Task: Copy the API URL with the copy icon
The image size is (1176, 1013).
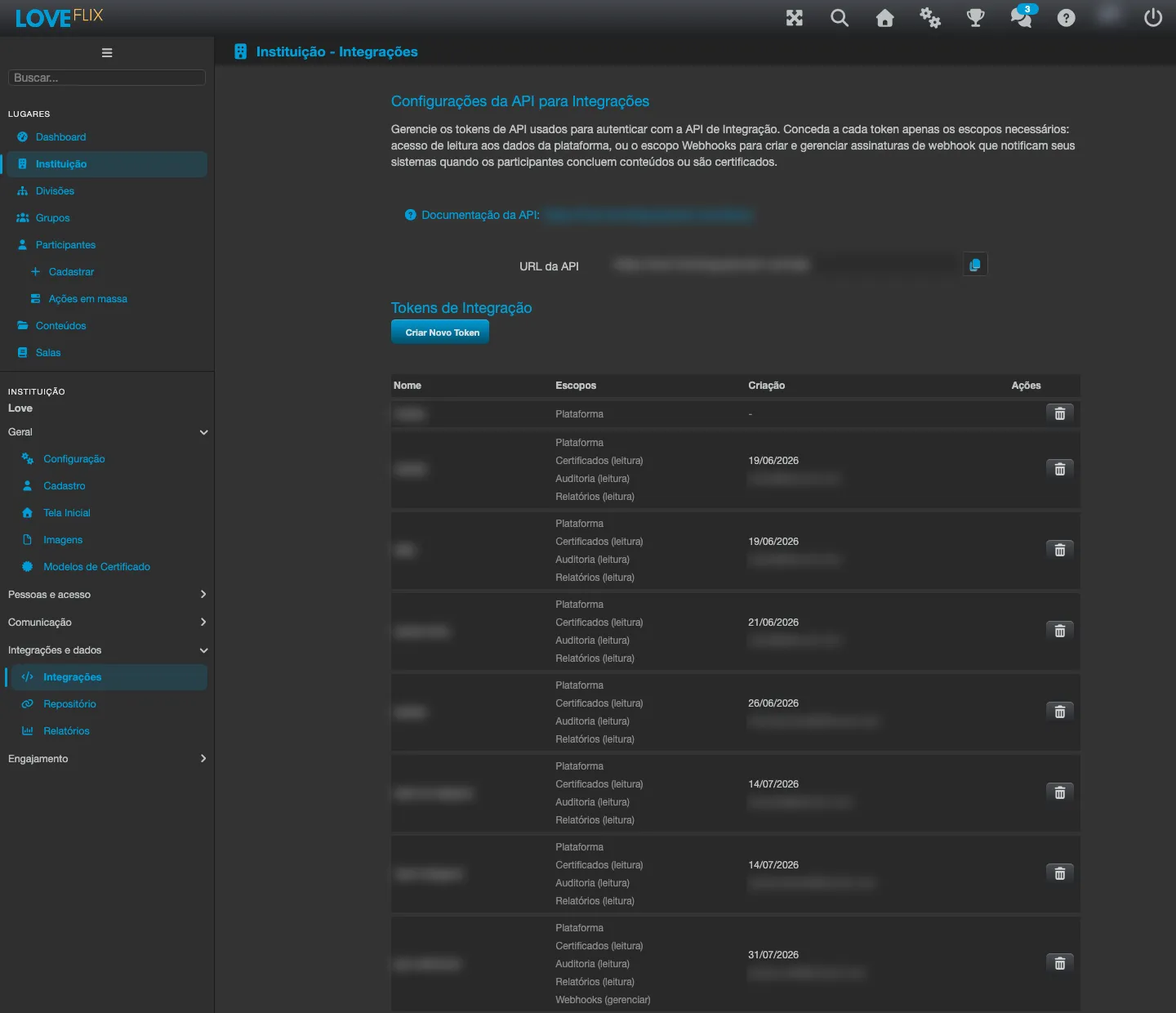Action: 975,265
